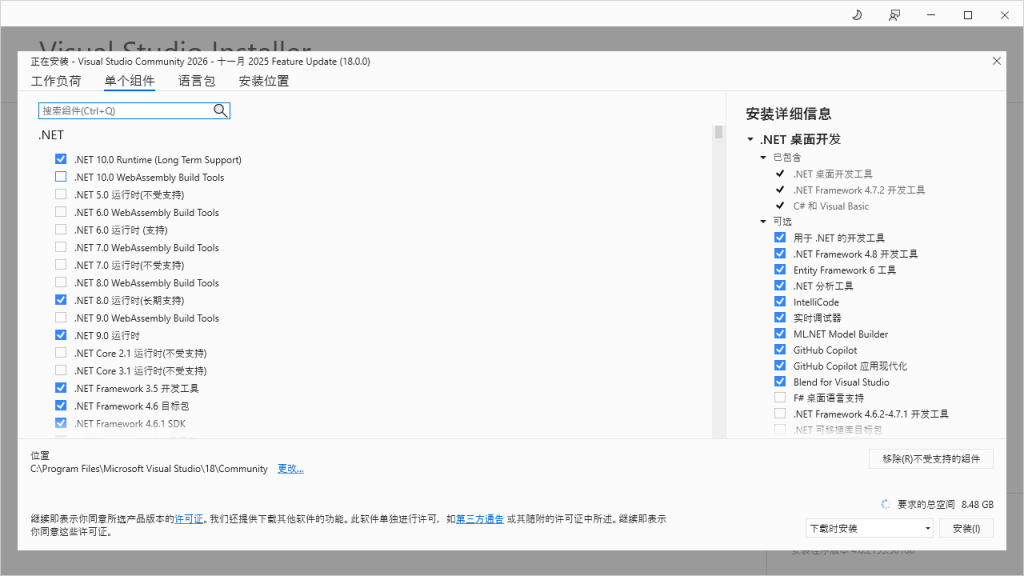Viewport: 1024px width, 576px height.
Task: Minimize the Visual Studio Installer window
Action: tap(932, 15)
